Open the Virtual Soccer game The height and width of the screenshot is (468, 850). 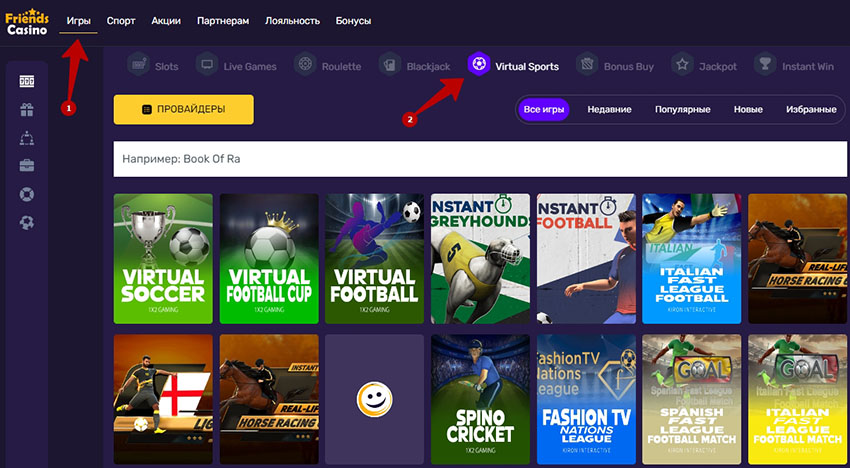click(163, 259)
